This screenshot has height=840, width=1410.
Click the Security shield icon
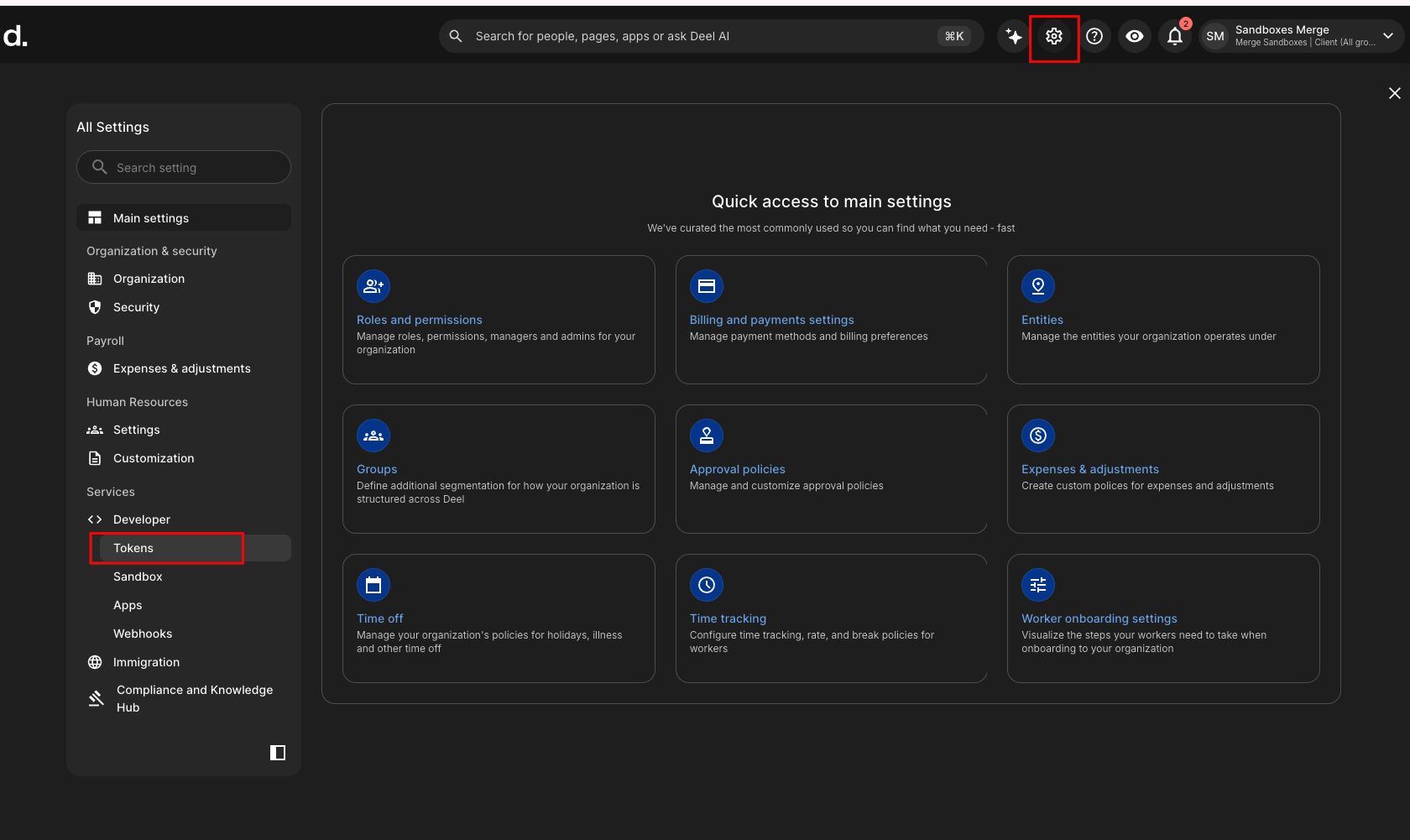(x=95, y=307)
